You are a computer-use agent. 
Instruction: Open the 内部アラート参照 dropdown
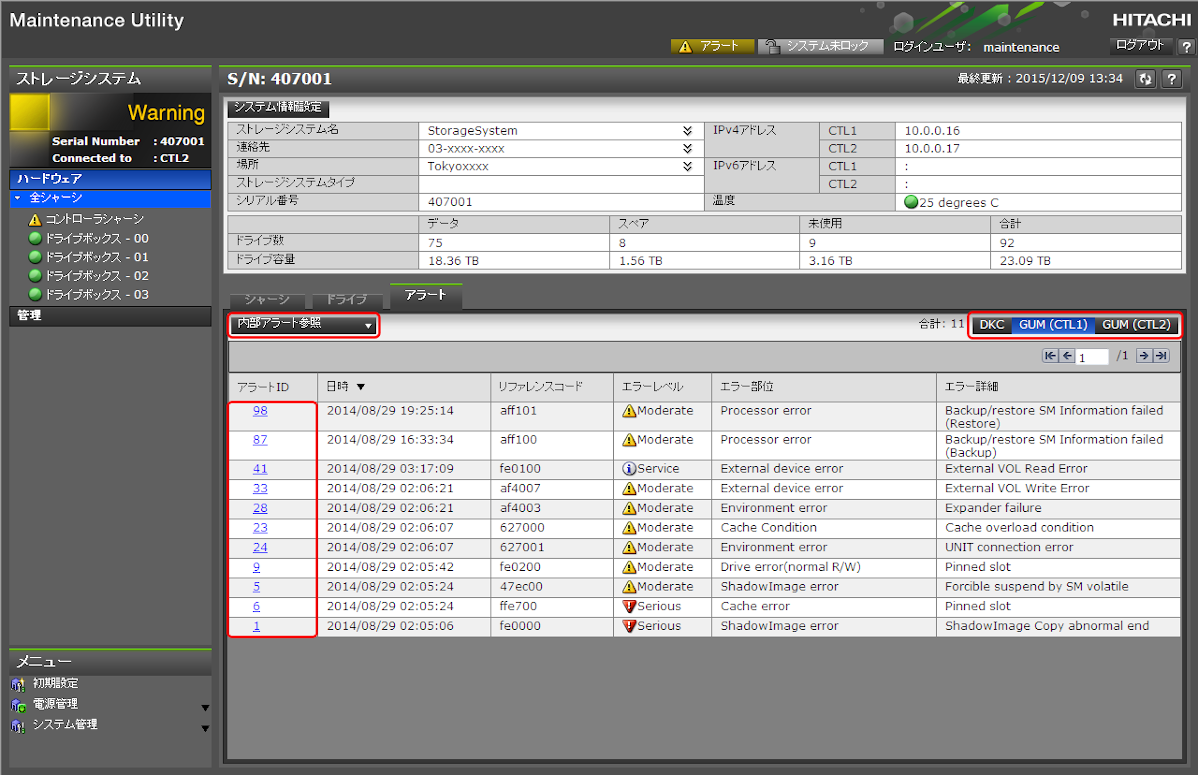304,324
